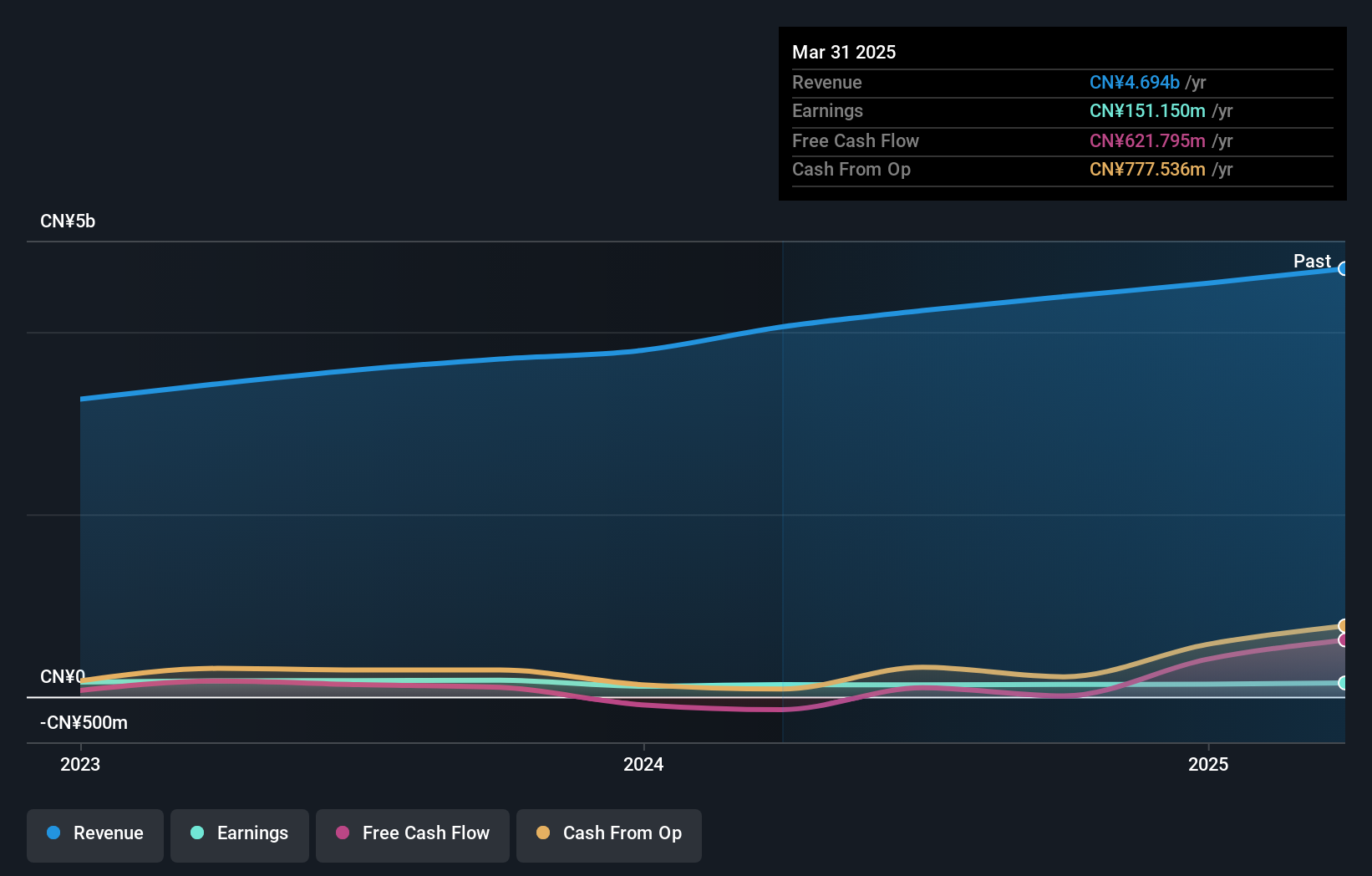Click the Revenue endpoint marker on the blue line
Image resolution: width=1372 pixels, height=876 pixels.
[x=1344, y=268]
